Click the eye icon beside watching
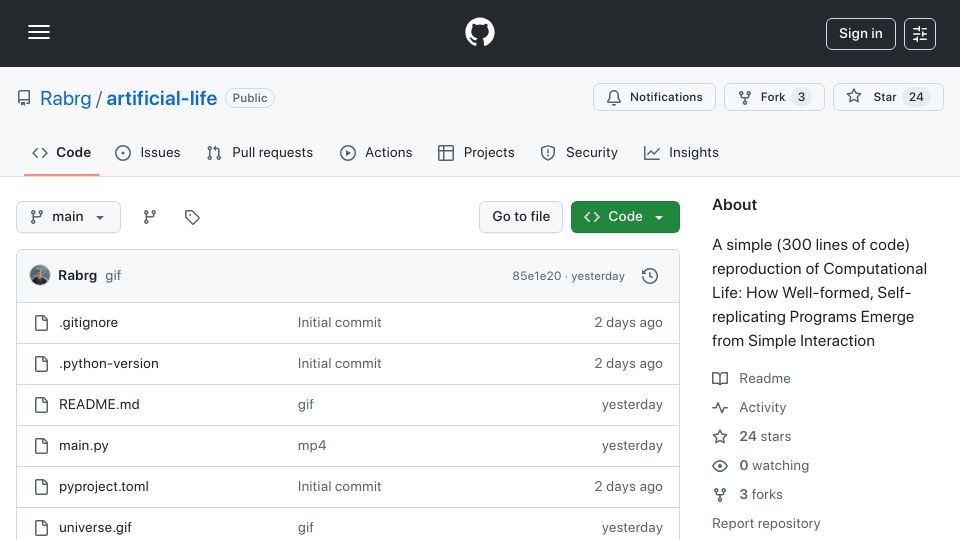The image size is (960, 540). [x=720, y=466]
